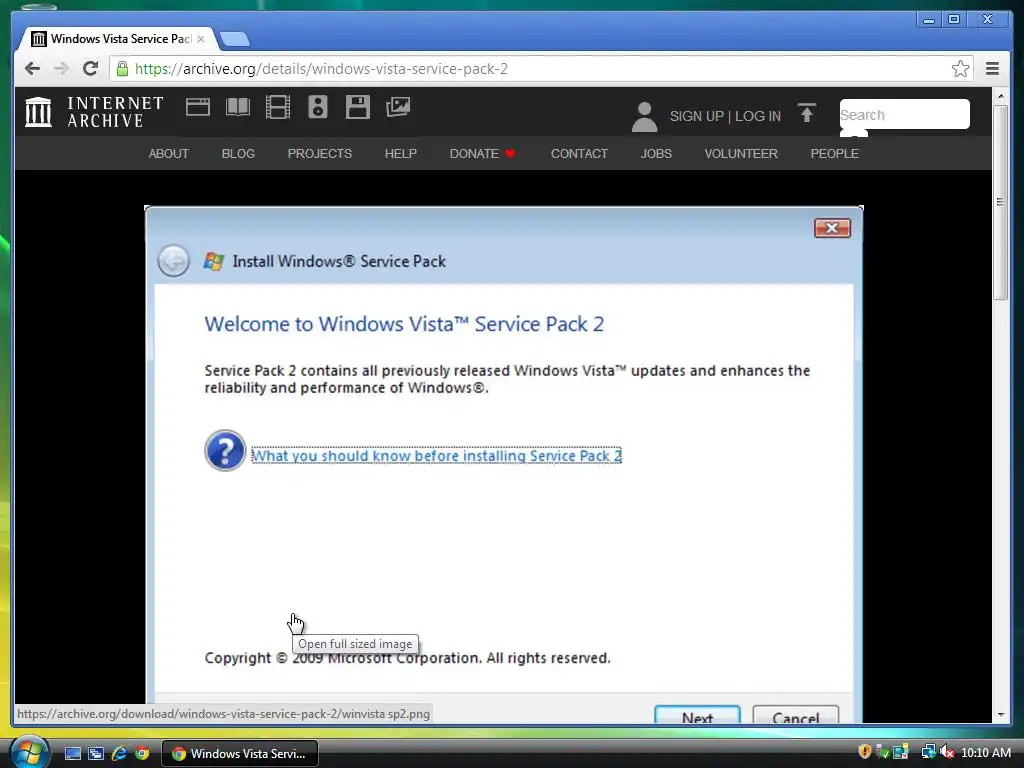Screen dimensions: 1024x768
Task: Click the browser forward arrow
Action: click(61, 69)
